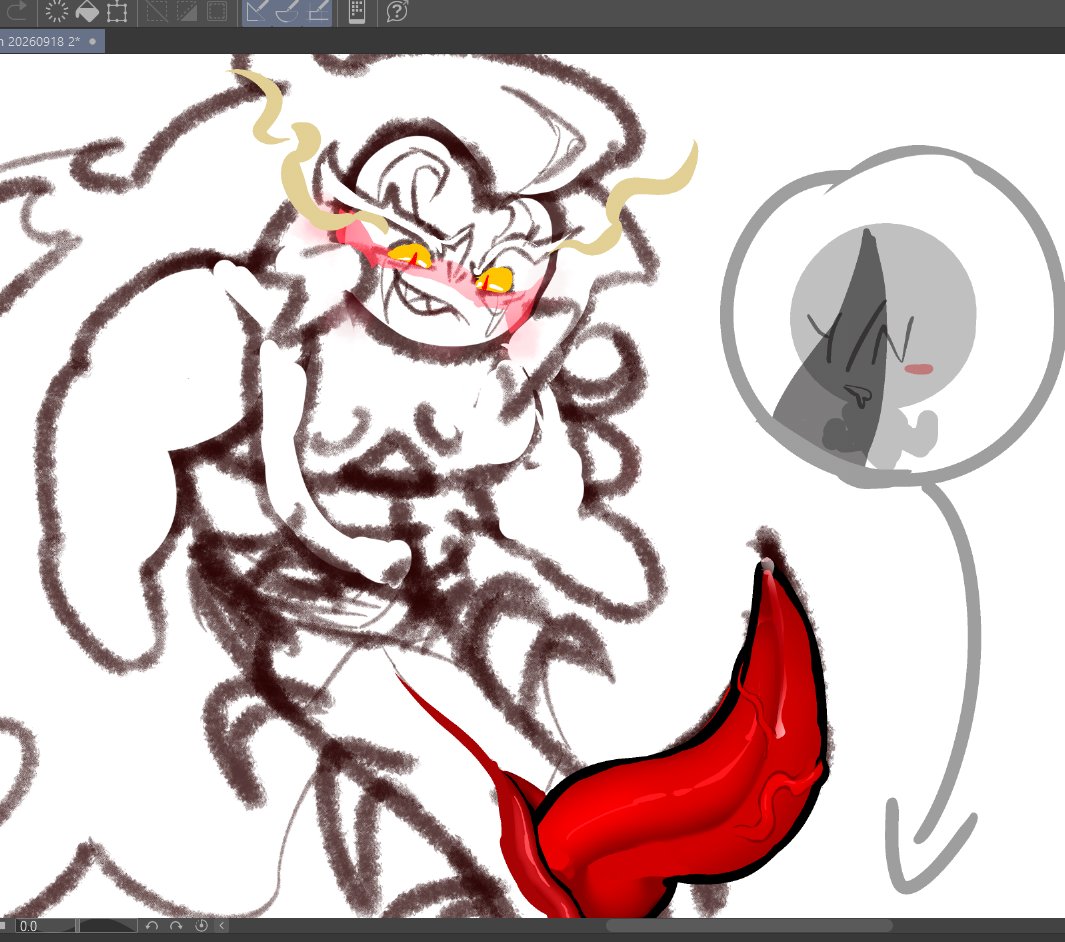Toggle Snap to Grid
Image resolution: width=1065 pixels, height=942 pixels.
click(317, 11)
